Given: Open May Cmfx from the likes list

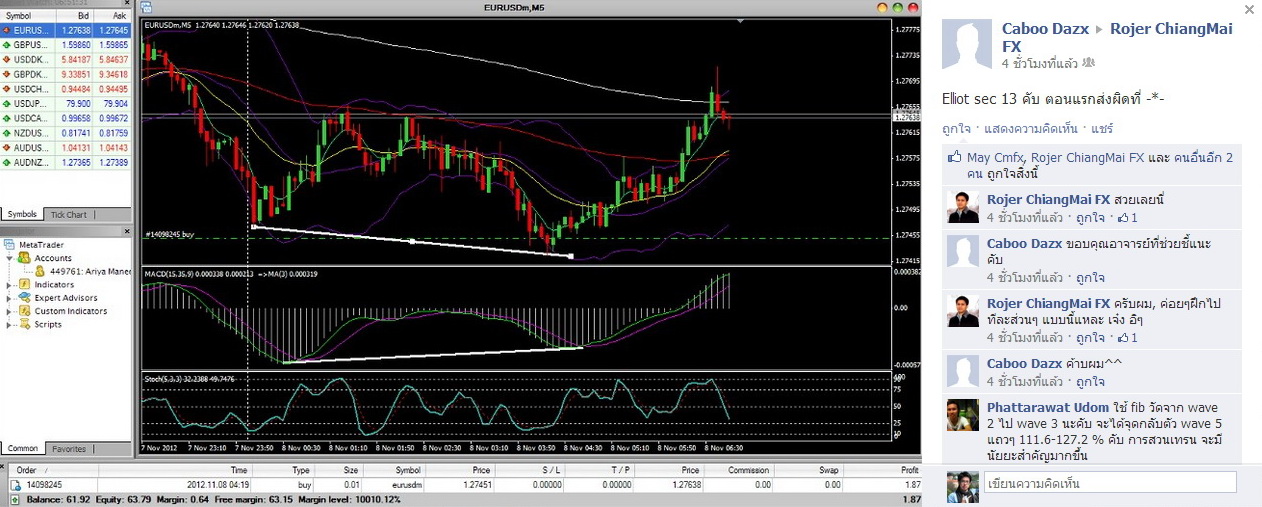Looking at the screenshot, I should 995,157.
